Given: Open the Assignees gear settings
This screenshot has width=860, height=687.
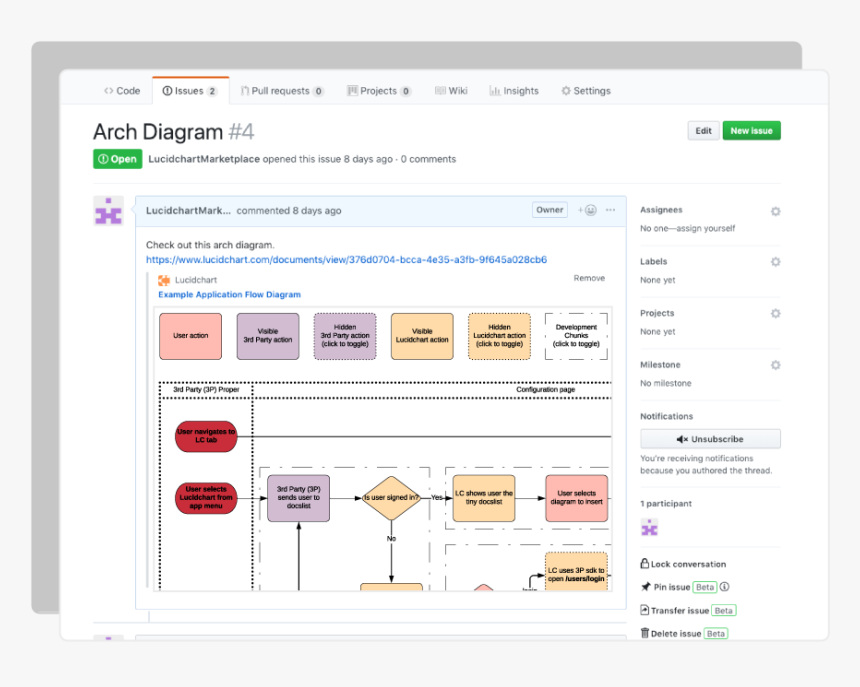Looking at the screenshot, I should point(775,211).
